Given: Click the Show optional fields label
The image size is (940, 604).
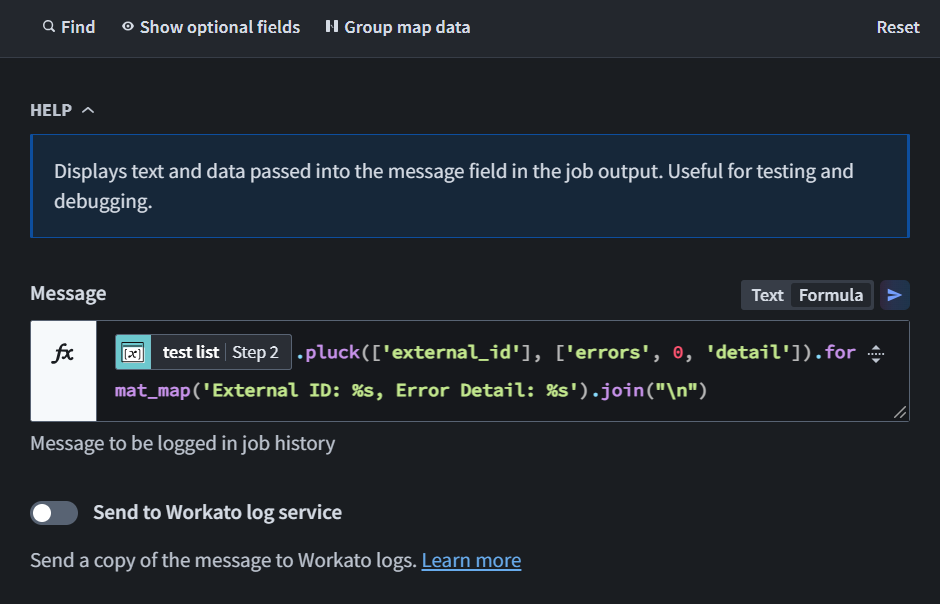Looking at the screenshot, I should (219, 27).
